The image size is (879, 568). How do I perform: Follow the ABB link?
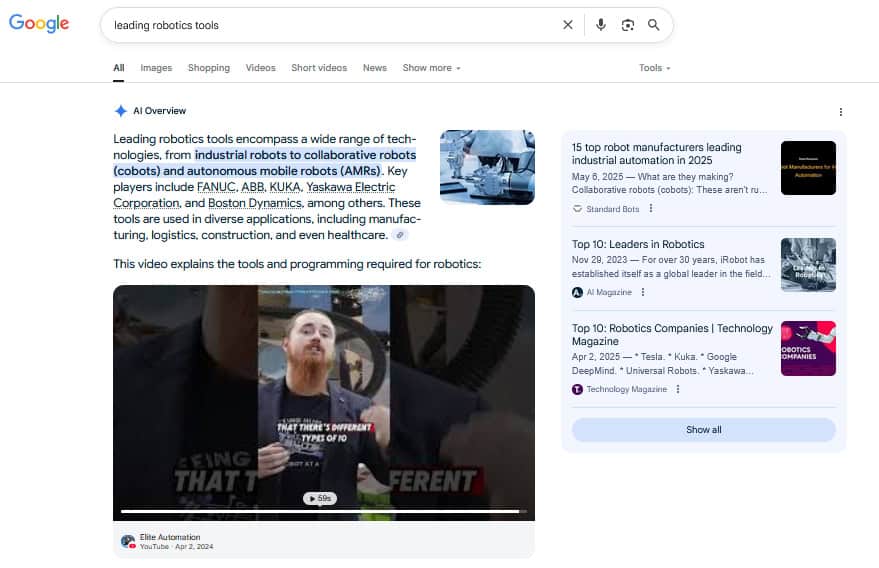252,187
